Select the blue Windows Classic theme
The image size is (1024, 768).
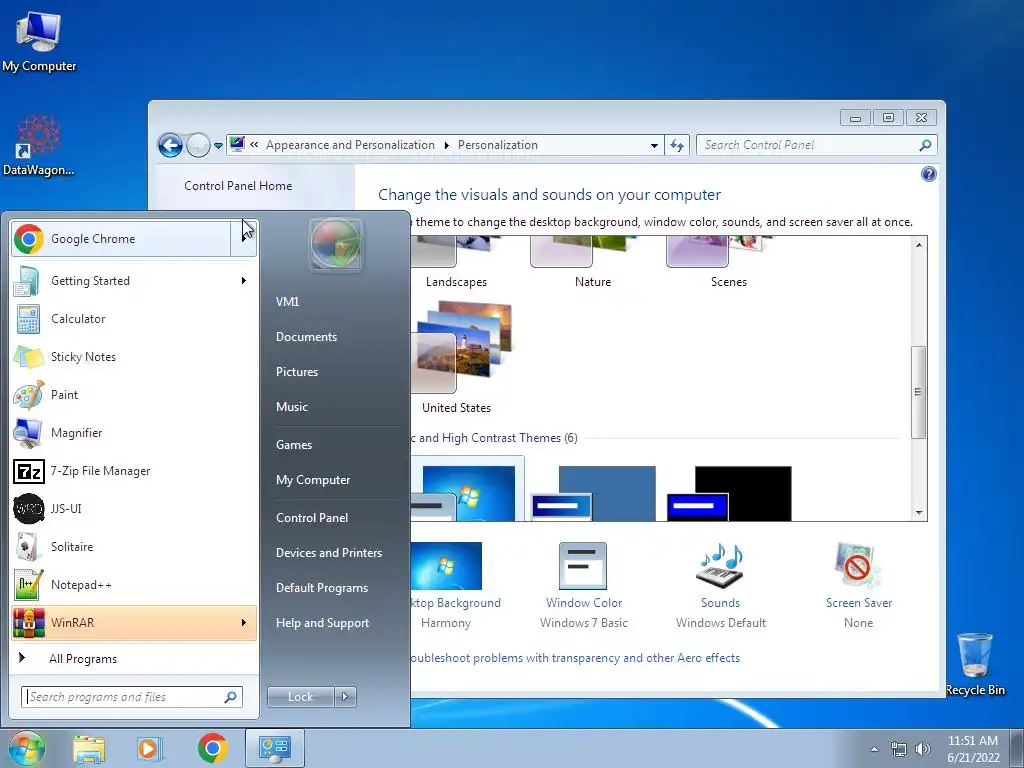(x=593, y=493)
